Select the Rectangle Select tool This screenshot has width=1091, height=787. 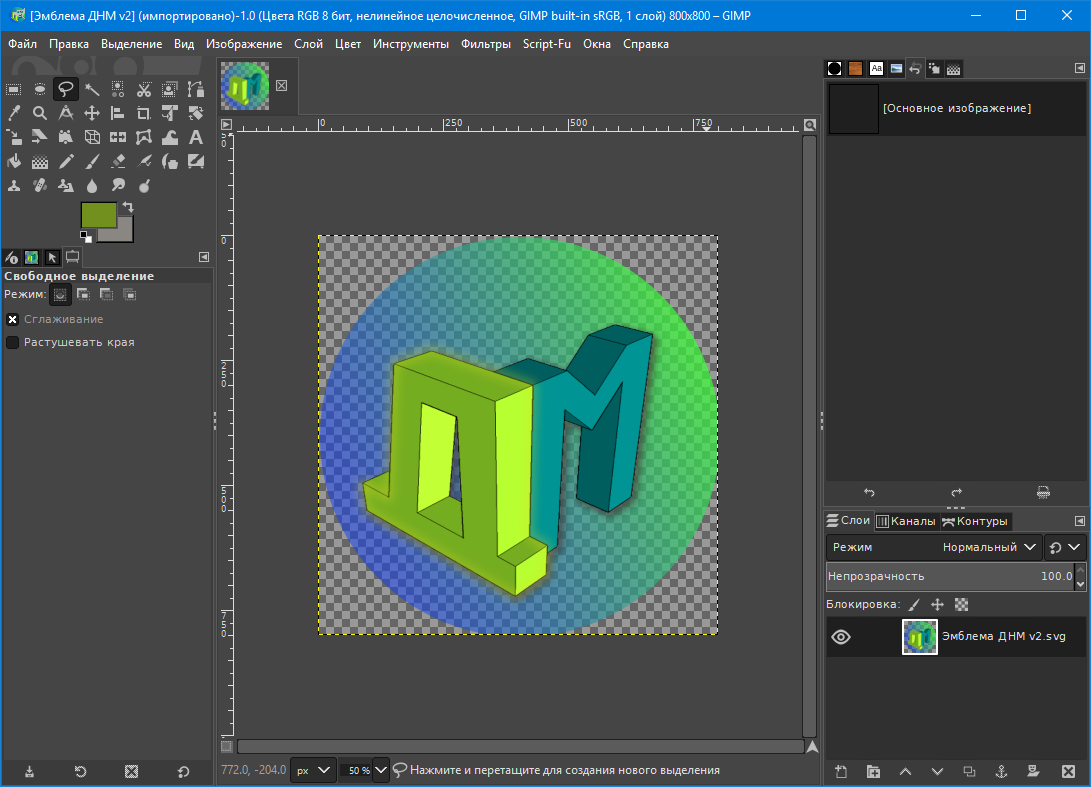[13, 89]
